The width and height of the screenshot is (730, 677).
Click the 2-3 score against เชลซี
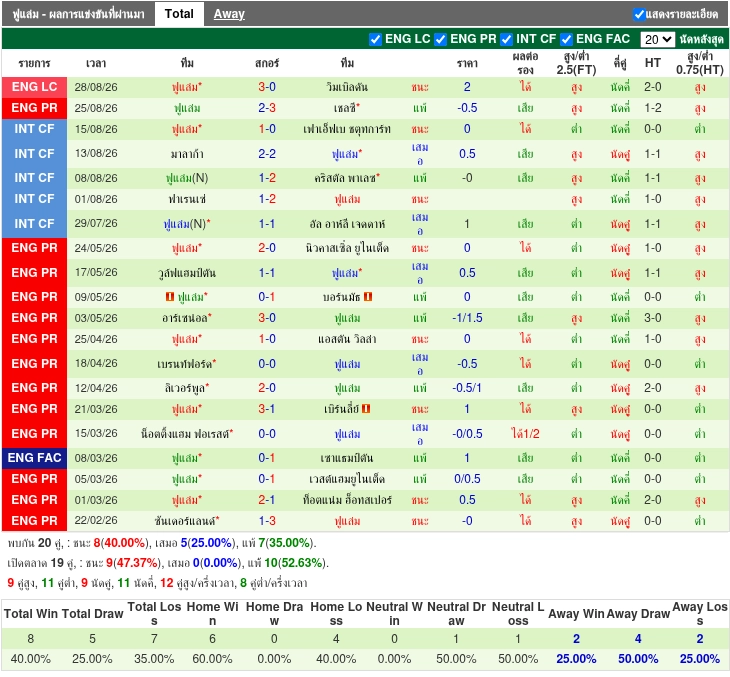pyautogui.click(x=267, y=108)
